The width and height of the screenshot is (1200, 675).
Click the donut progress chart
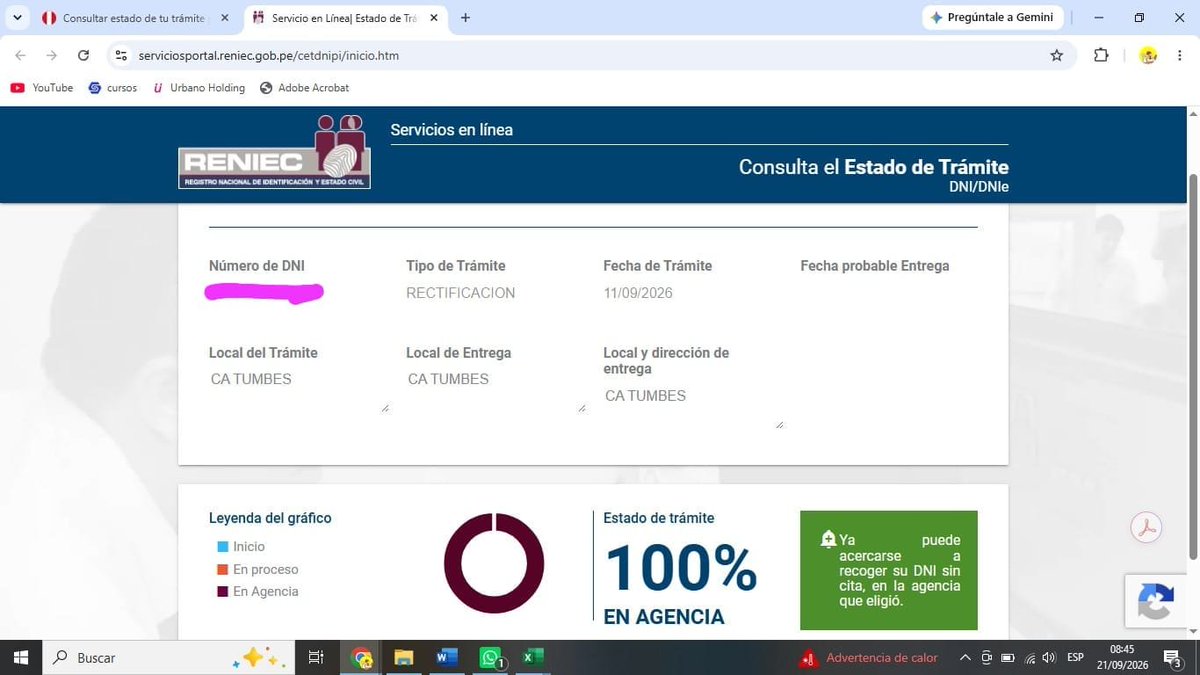tap(494, 563)
